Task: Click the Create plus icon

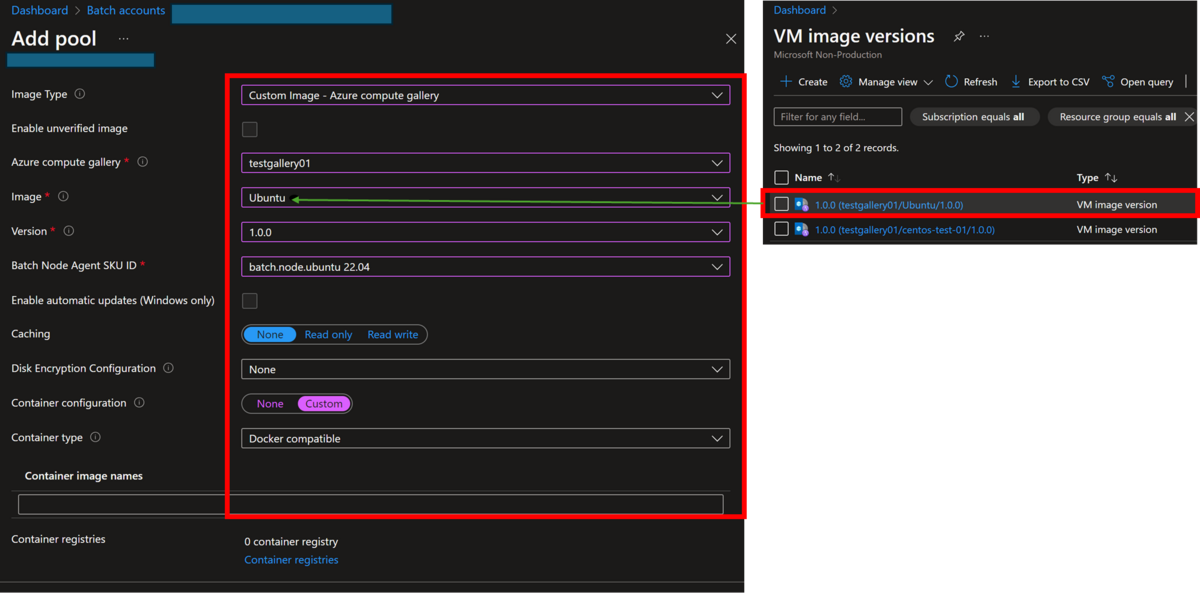Action: point(786,82)
